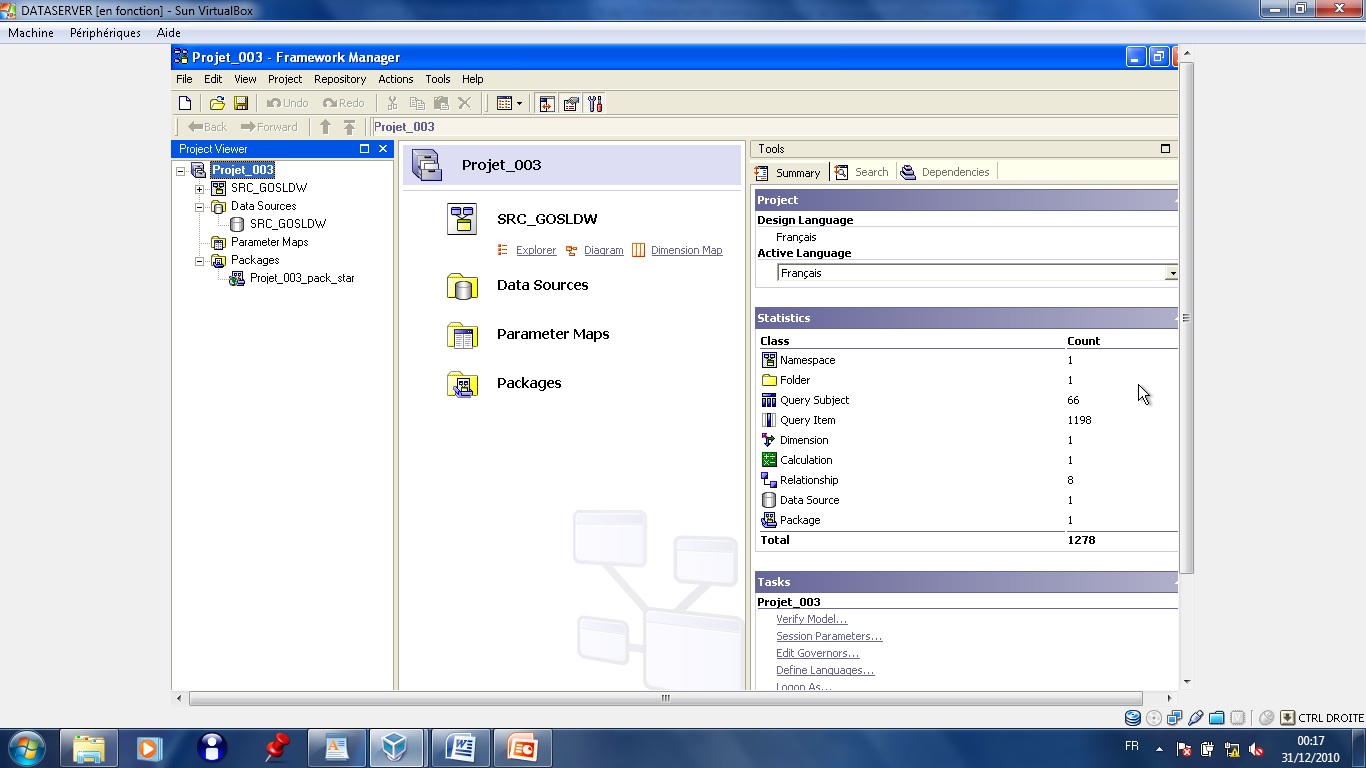Collapse the Data Sources tree node
Image resolution: width=1366 pixels, height=768 pixels.
[x=199, y=207]
